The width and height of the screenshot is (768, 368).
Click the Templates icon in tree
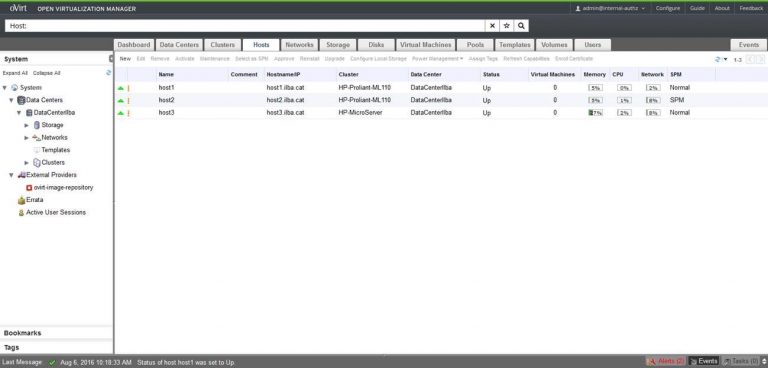pyautogui.click(x=37, y=150)
